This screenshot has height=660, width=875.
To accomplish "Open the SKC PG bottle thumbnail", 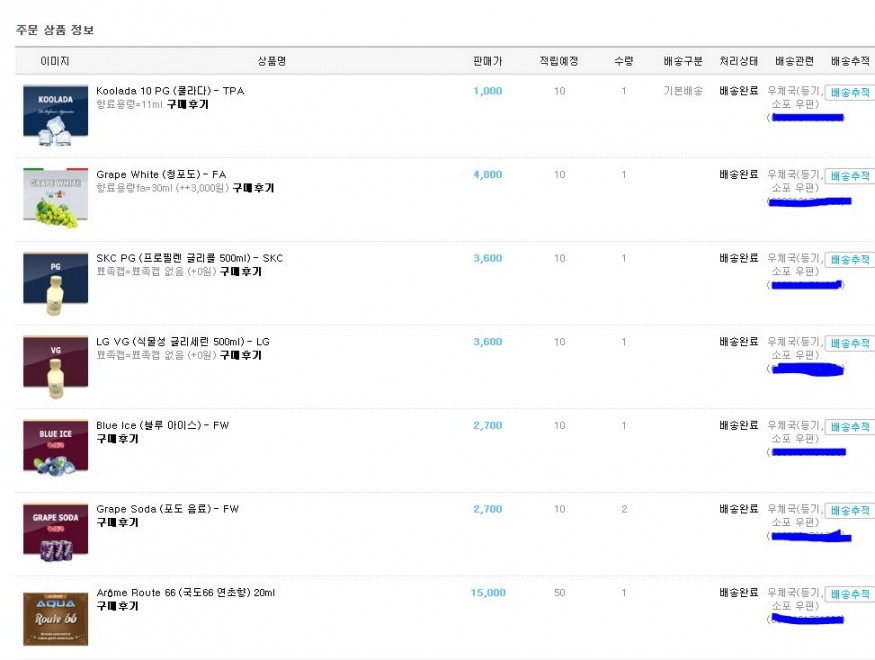I will 56,281.
